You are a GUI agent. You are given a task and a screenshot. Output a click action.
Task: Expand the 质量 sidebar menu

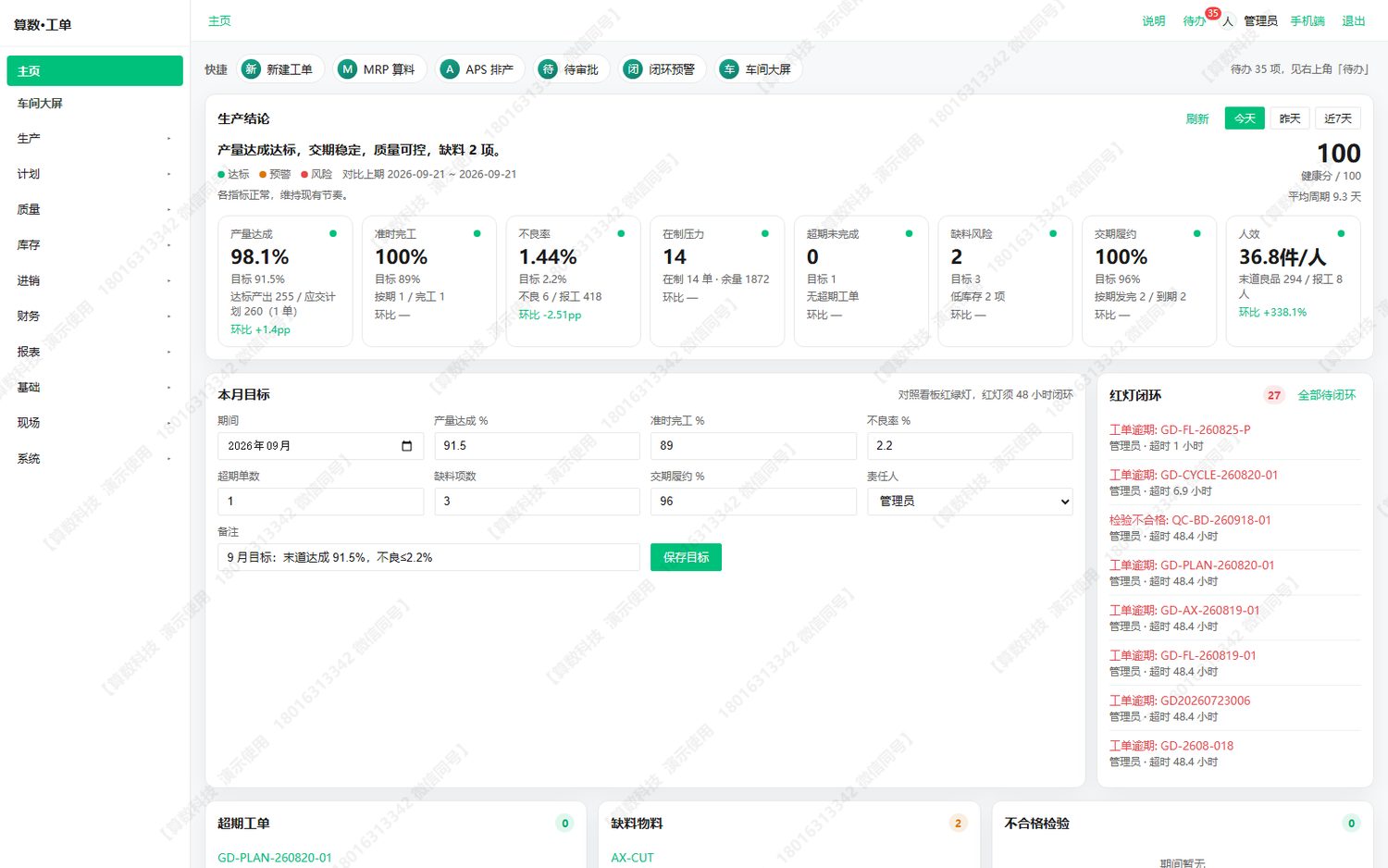pos(94,210)
